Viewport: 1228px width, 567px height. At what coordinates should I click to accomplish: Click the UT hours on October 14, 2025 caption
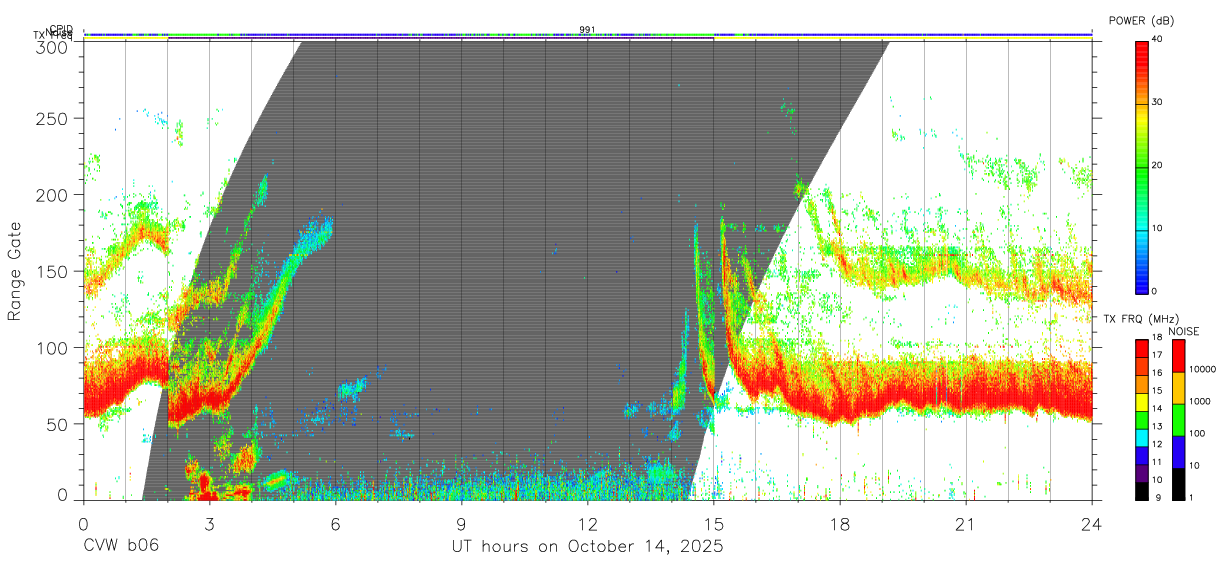pos(587,547)
